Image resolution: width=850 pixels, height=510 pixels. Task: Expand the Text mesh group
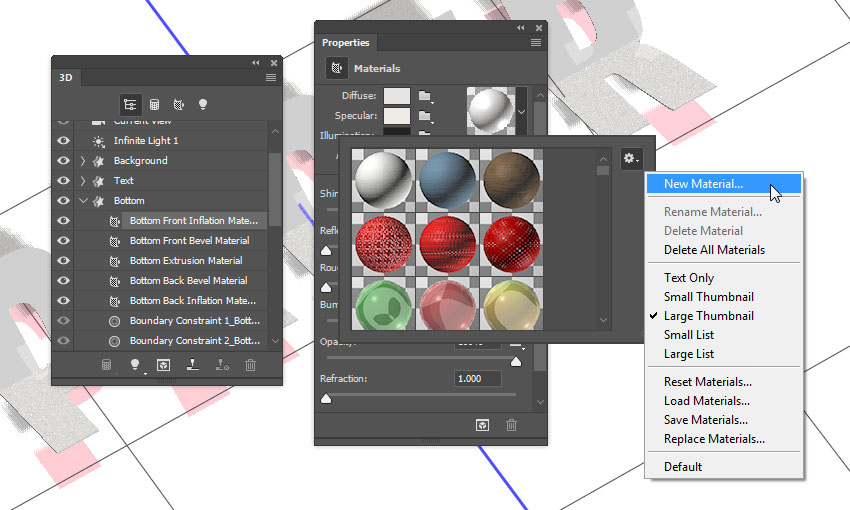(83, 180)
